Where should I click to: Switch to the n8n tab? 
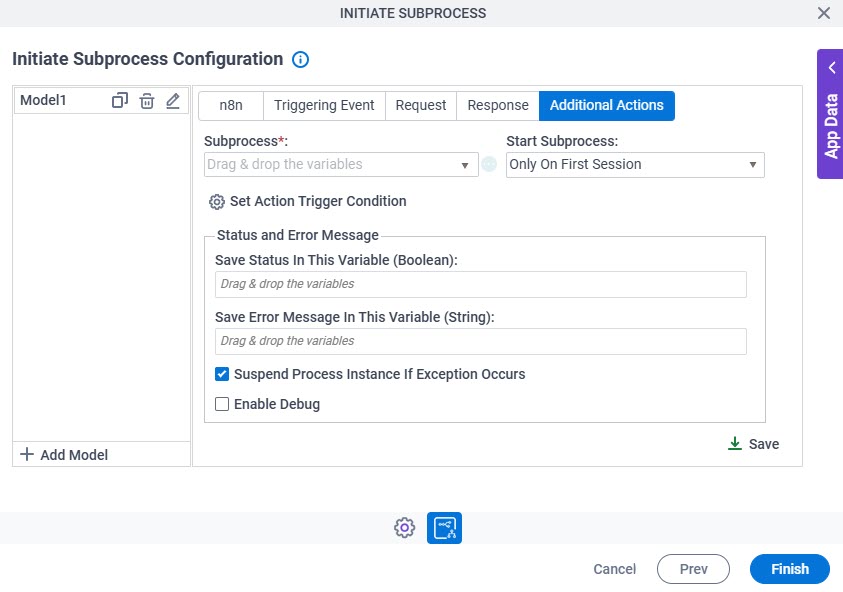point(231,105)
